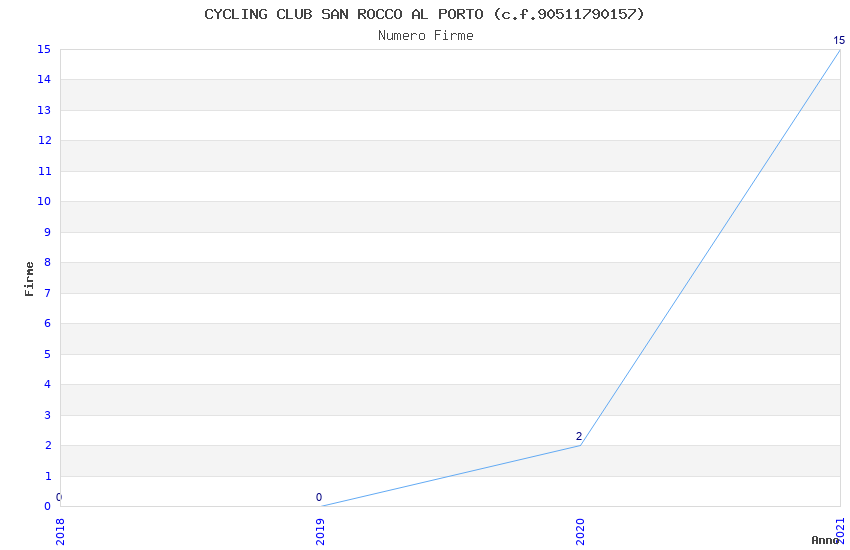Click y-axis tick value 10
Screen dimensions: 850x550
click(44, 202)
